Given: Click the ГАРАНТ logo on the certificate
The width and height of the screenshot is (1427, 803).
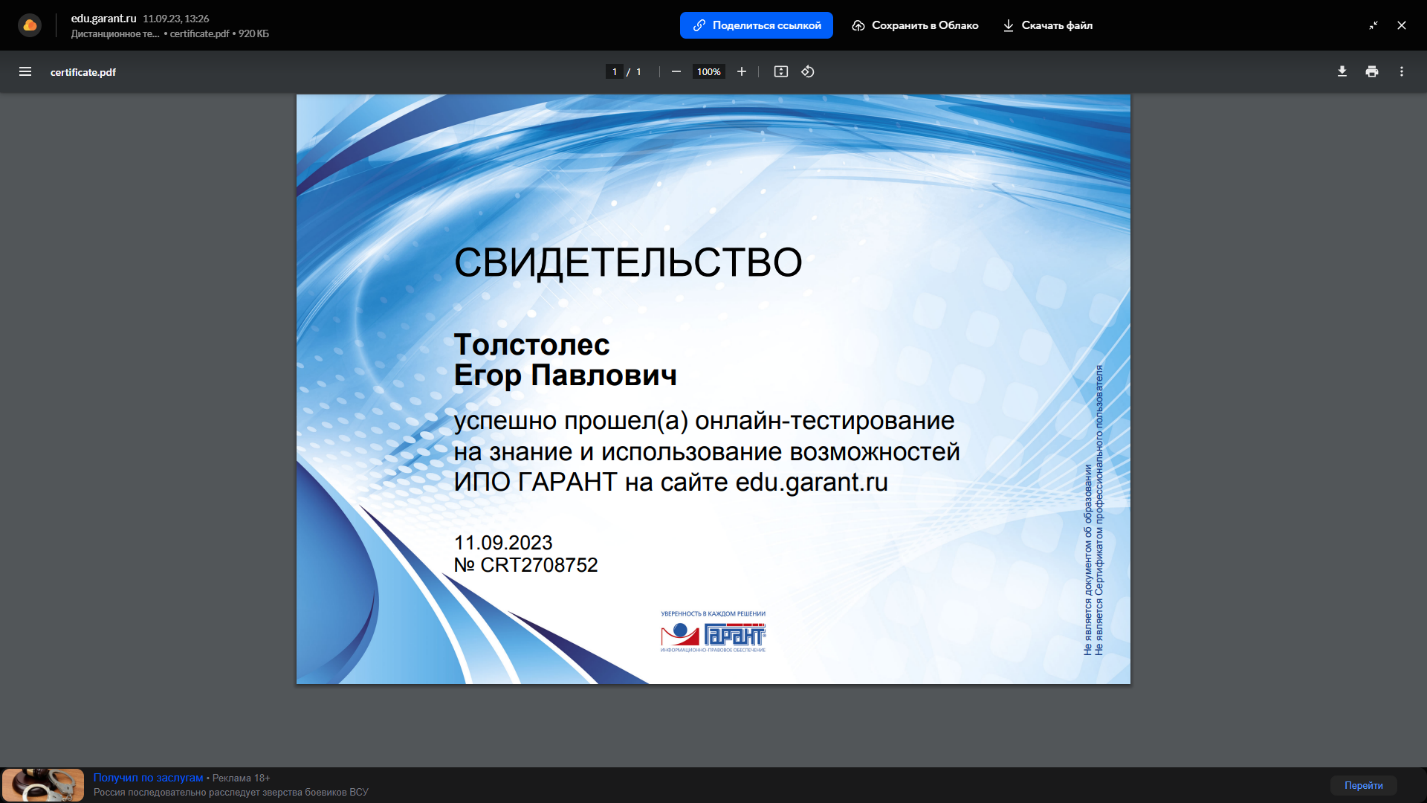Looking at the screenshot, I should point(713,634).
